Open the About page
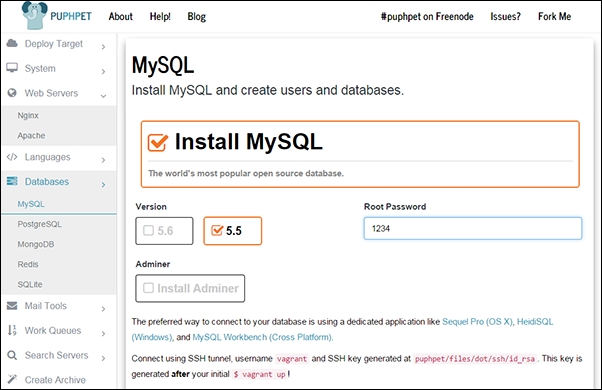 tap(121, 17)
